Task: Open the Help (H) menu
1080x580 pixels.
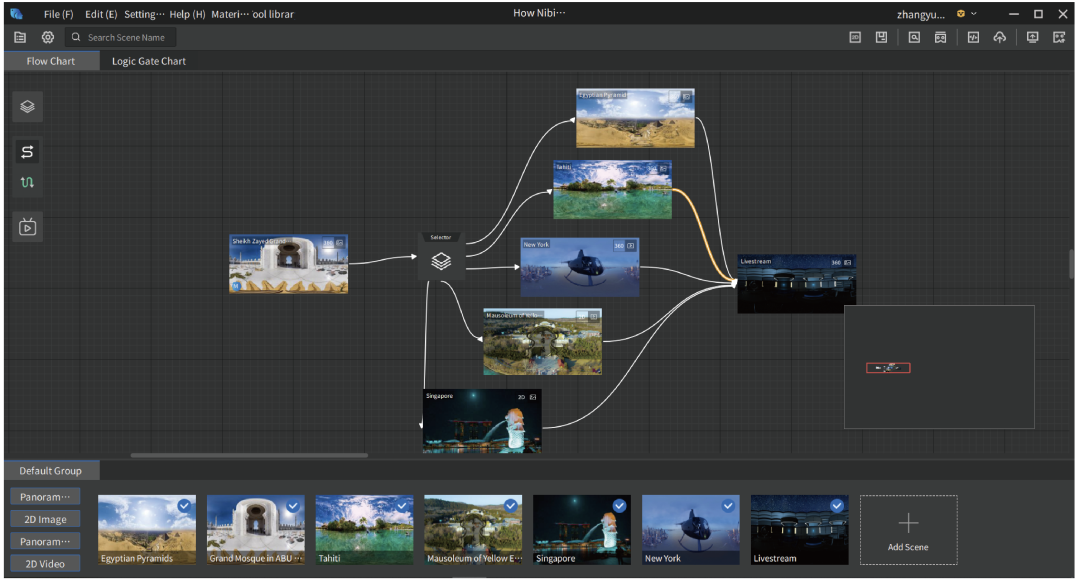Action: click(x=187, y=14)
